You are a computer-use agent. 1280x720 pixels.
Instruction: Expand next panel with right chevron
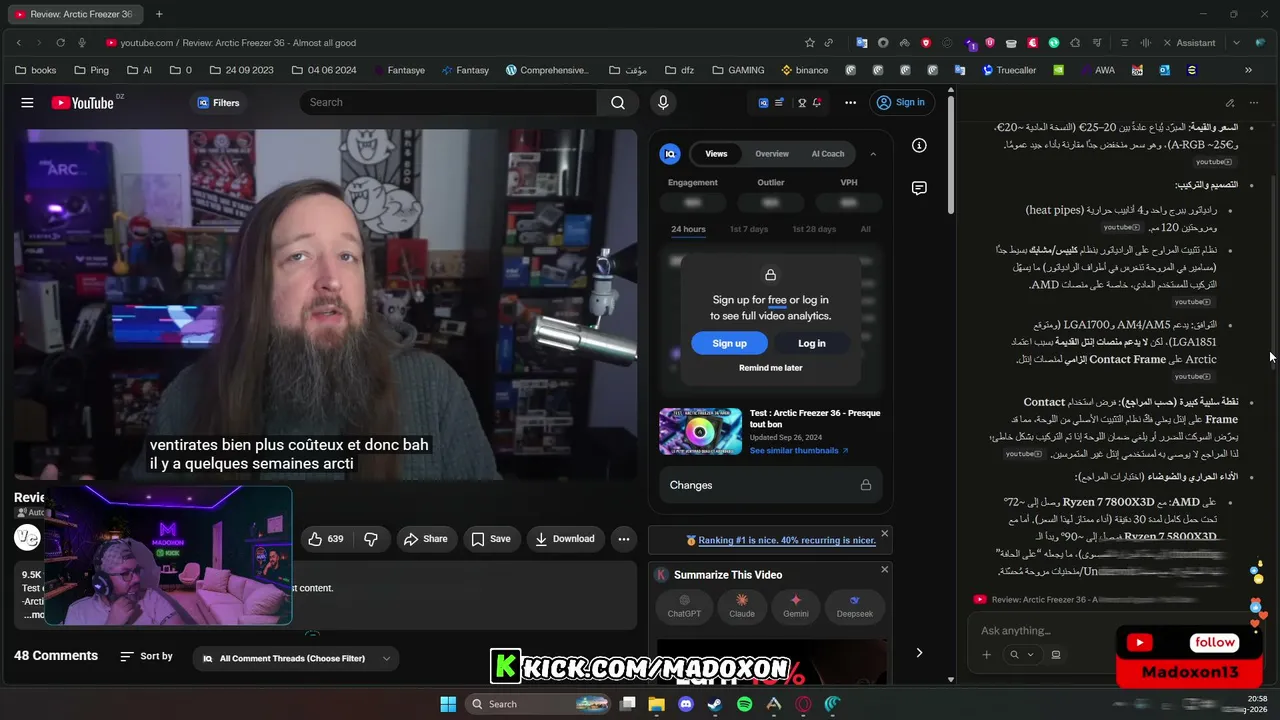click(x=919, y=653)
